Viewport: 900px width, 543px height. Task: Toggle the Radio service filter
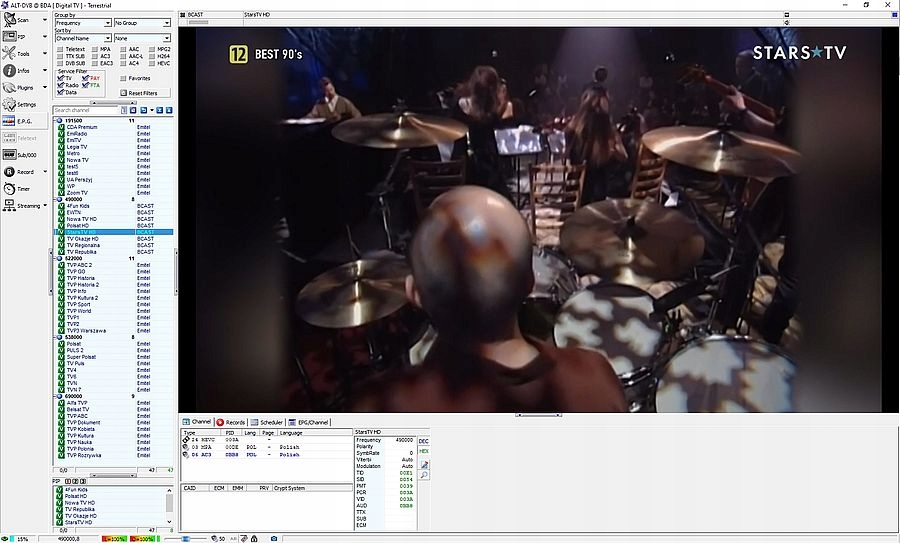pos(61,85)
